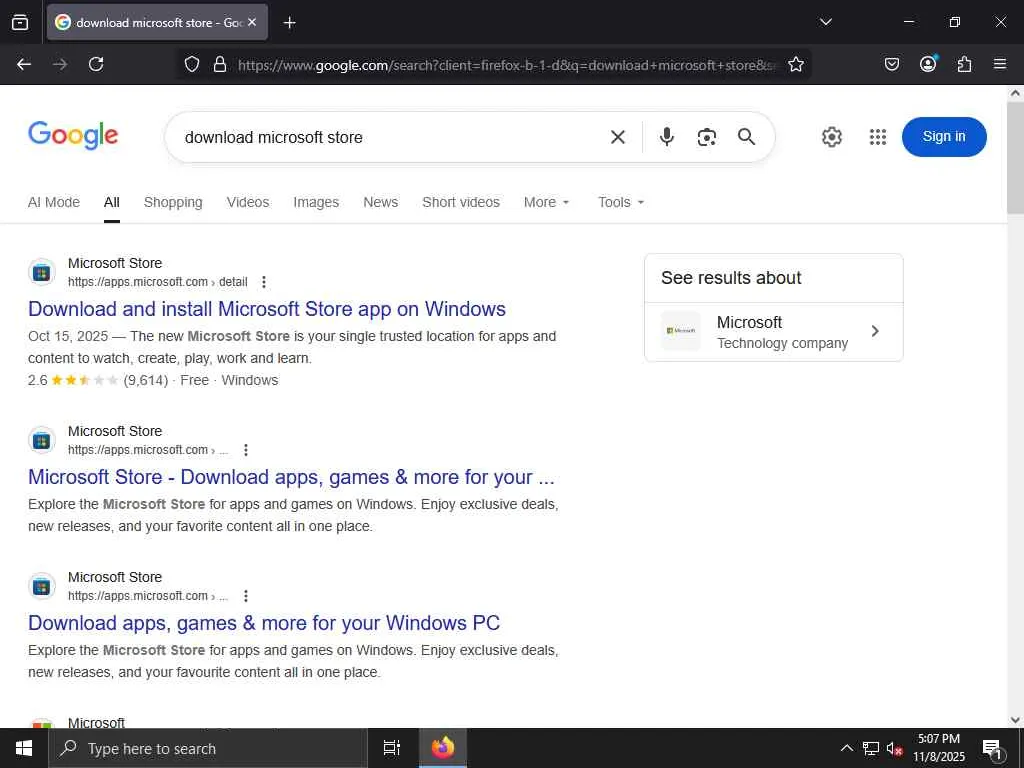
Task: Open Download apps, games & more for Windows PC
Action: click(264, 623)
